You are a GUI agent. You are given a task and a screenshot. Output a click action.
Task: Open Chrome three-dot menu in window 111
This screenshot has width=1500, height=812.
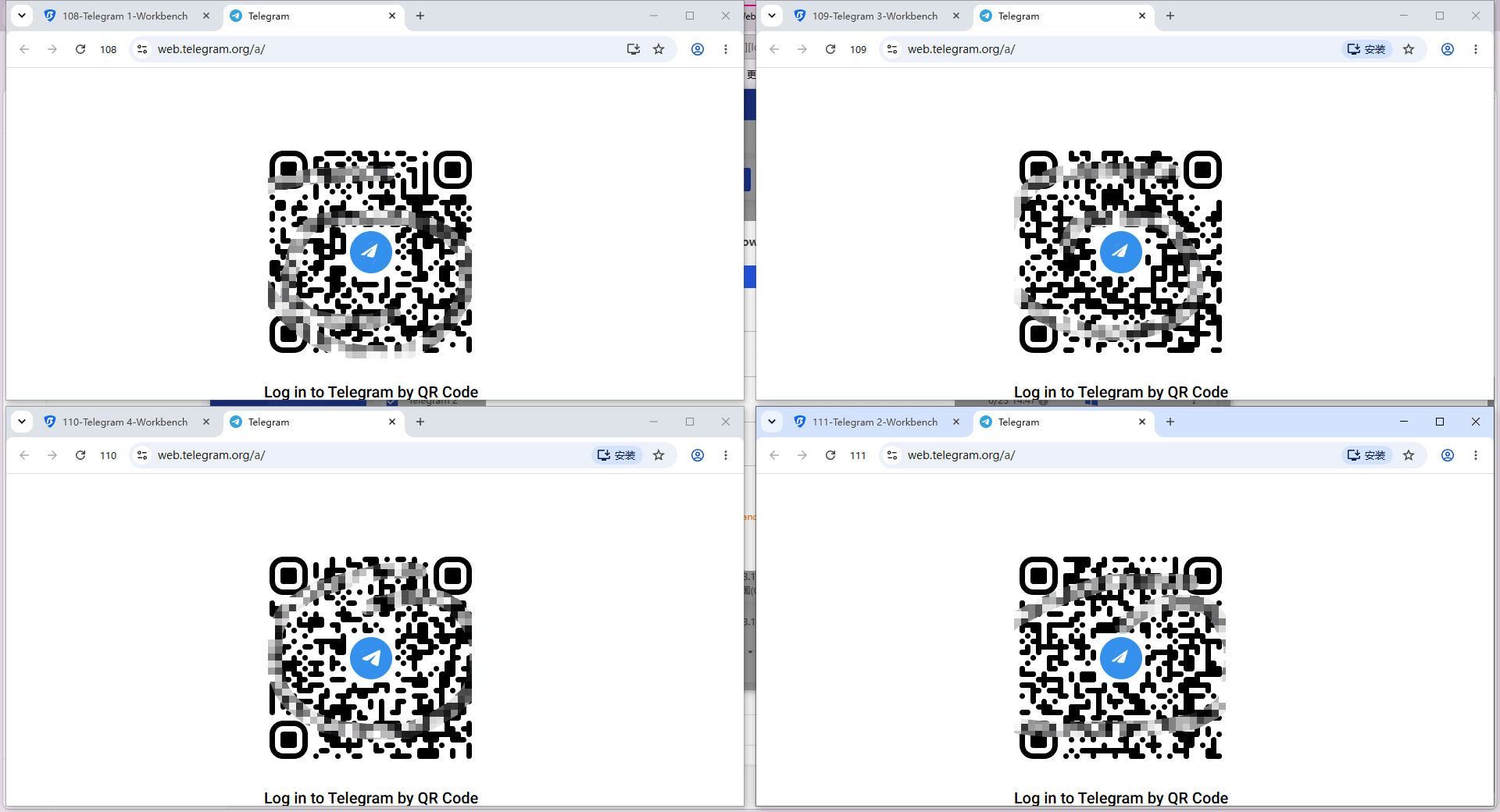pos(1476,455)
